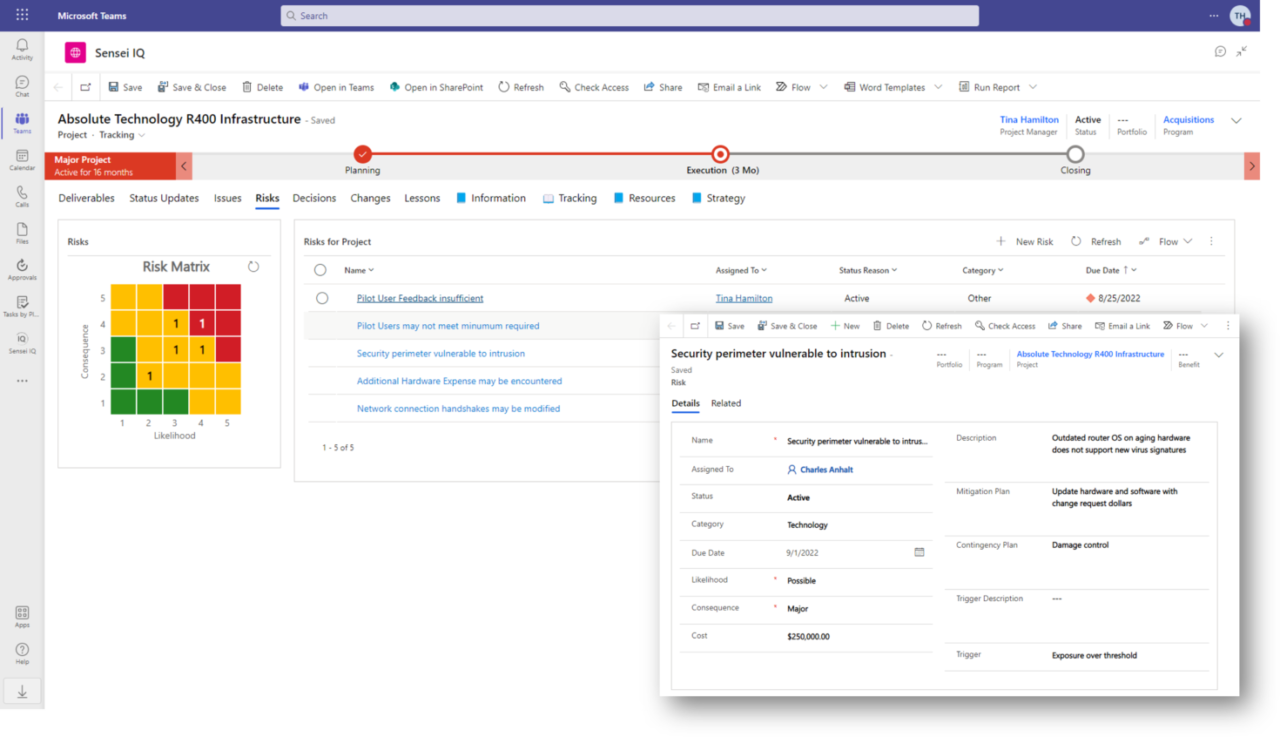The width and height of the screenshot is (1280, 737).
Task: Show more apps ellipsis in the sidebar
Action: [22, 381]
